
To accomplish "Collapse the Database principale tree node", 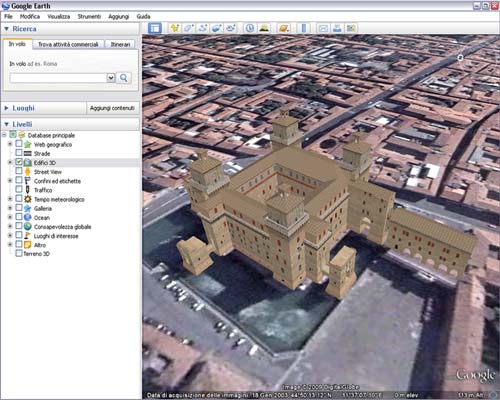I will coord(4,135).
